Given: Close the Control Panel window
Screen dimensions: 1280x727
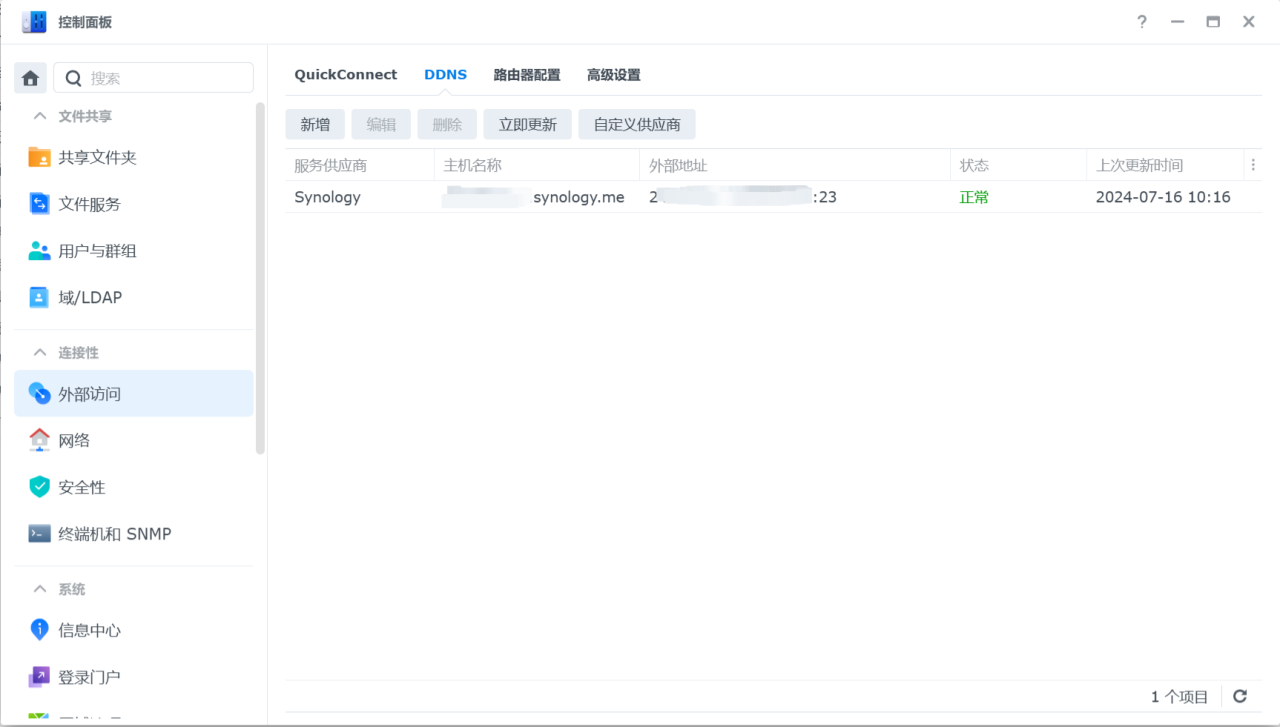Looking at the screenshot, I should click(x=1249, y=22).
